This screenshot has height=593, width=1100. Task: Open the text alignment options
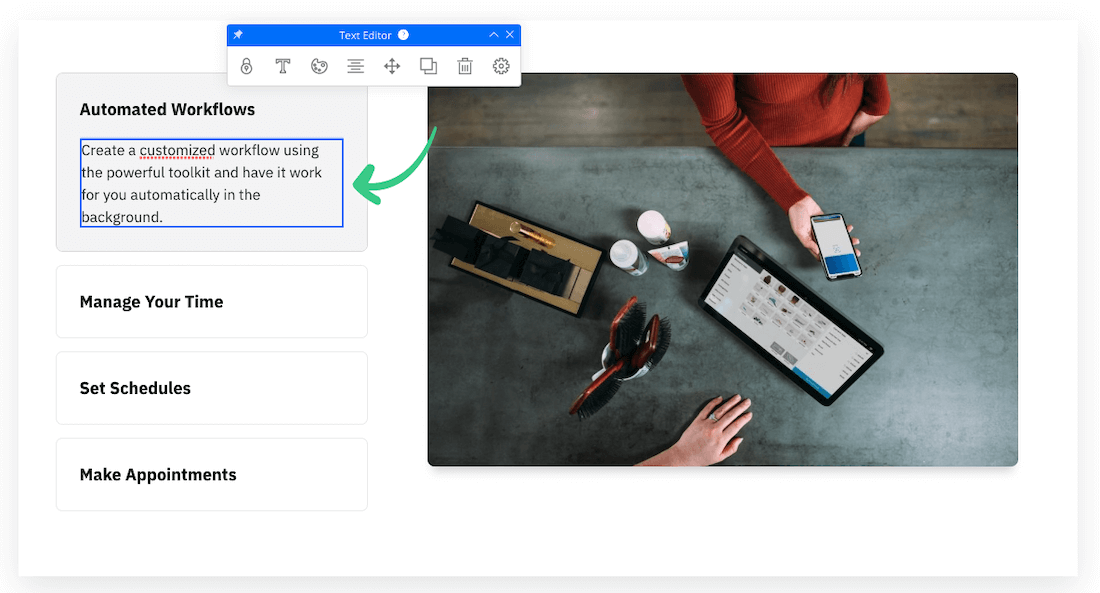(356, 66)
